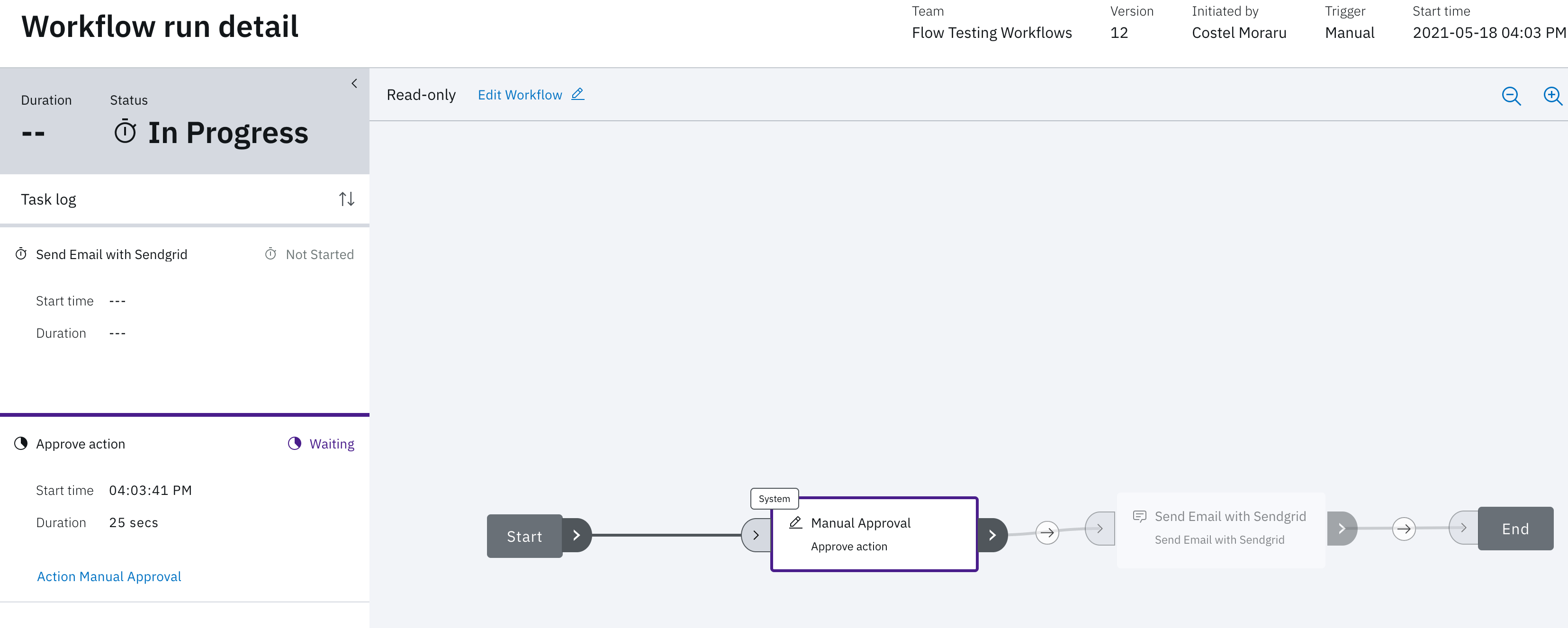The height and width of the screenshot is (628, 1568).
Task: Click Manual Approval node output chevron
Action: point(992,536)
